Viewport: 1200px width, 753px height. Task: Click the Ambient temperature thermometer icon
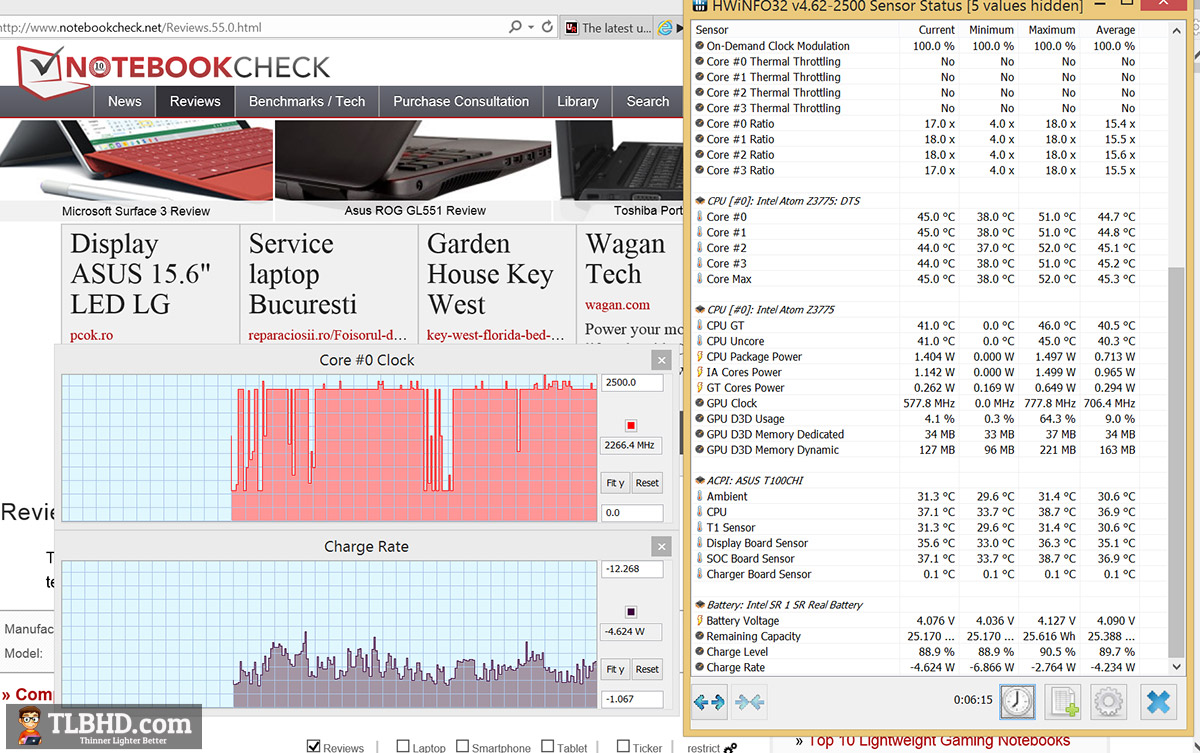click(x=699, y=497)
